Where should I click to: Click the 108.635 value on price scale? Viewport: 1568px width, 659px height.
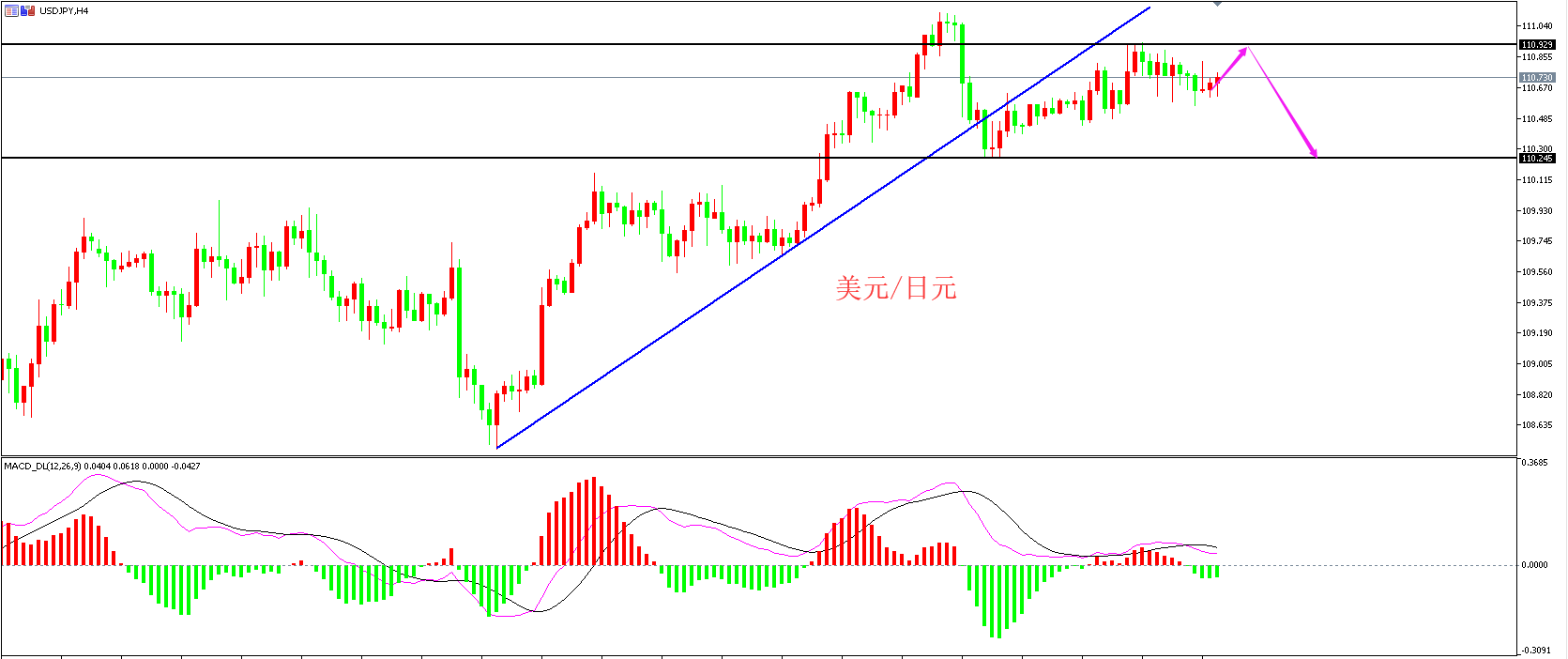click(x=1537, y=424)
